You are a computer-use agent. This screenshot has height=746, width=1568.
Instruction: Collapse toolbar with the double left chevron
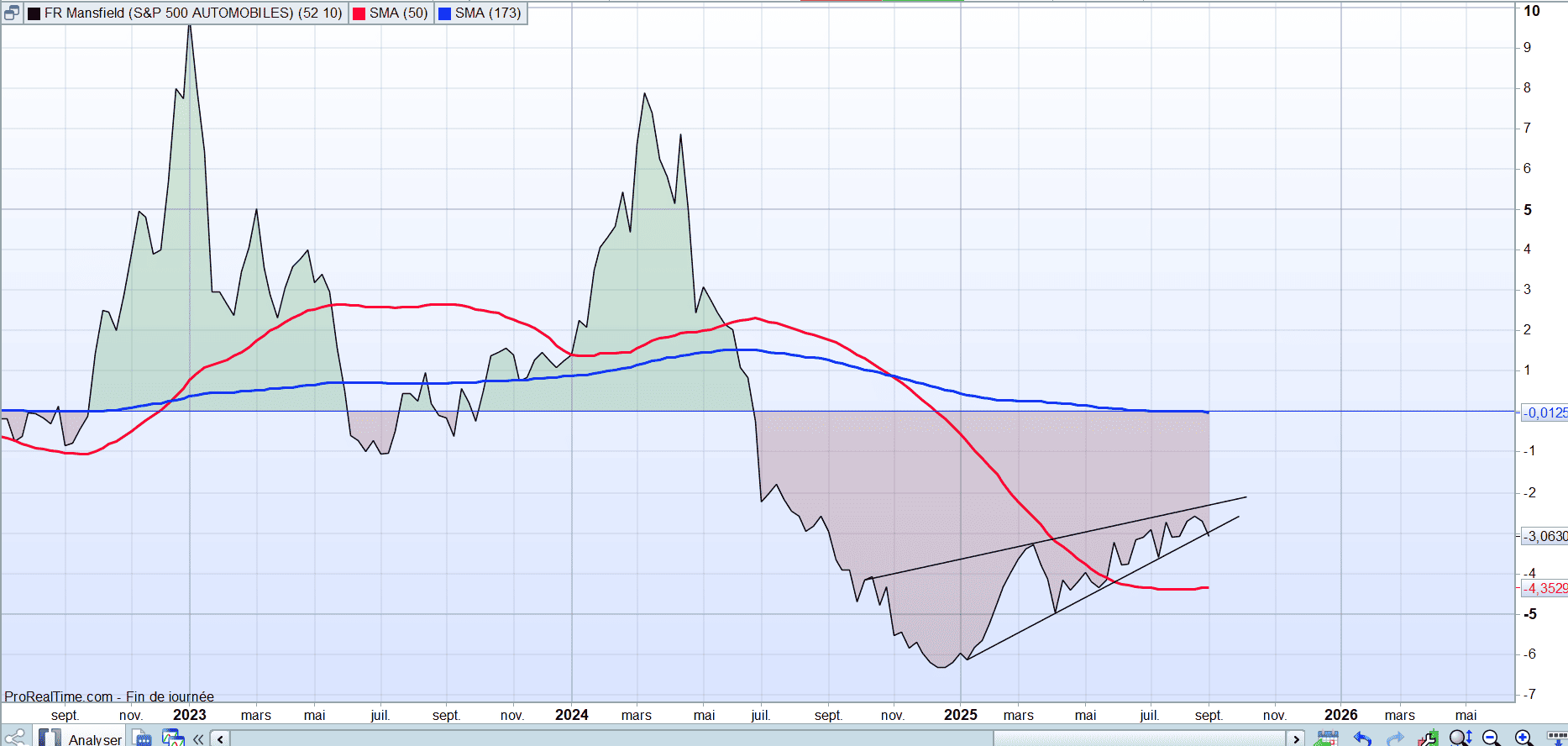[198, 738]
